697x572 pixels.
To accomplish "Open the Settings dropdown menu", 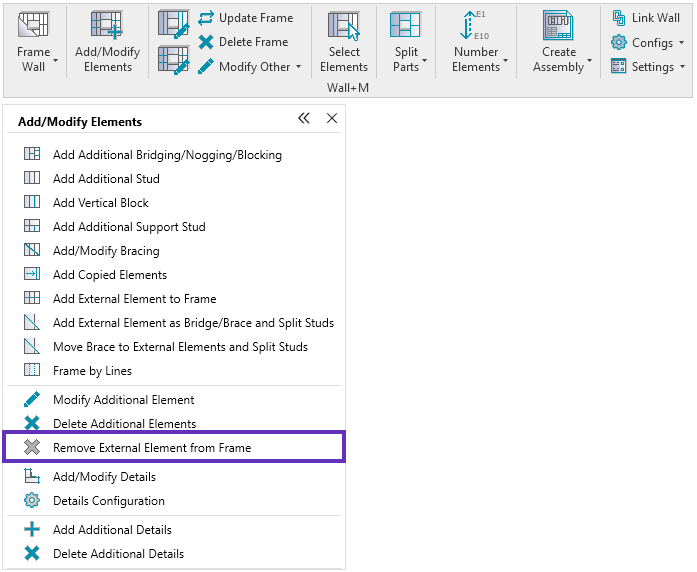I will click(x=682, y=67).
